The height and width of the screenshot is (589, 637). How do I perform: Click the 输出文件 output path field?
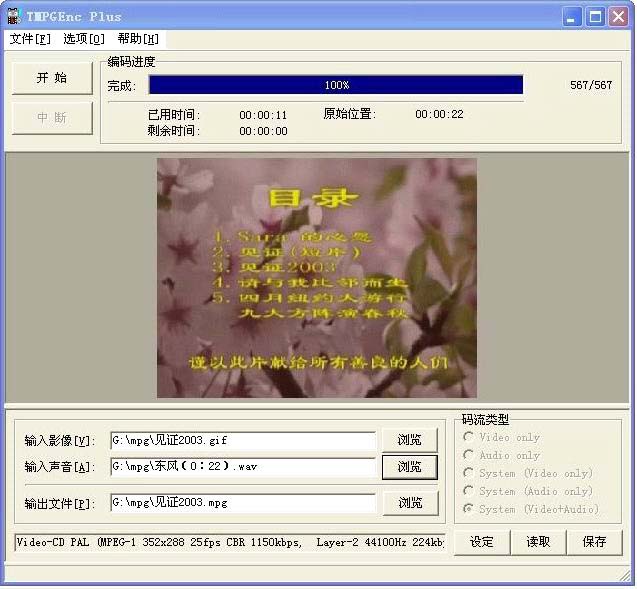pos(243,502)
